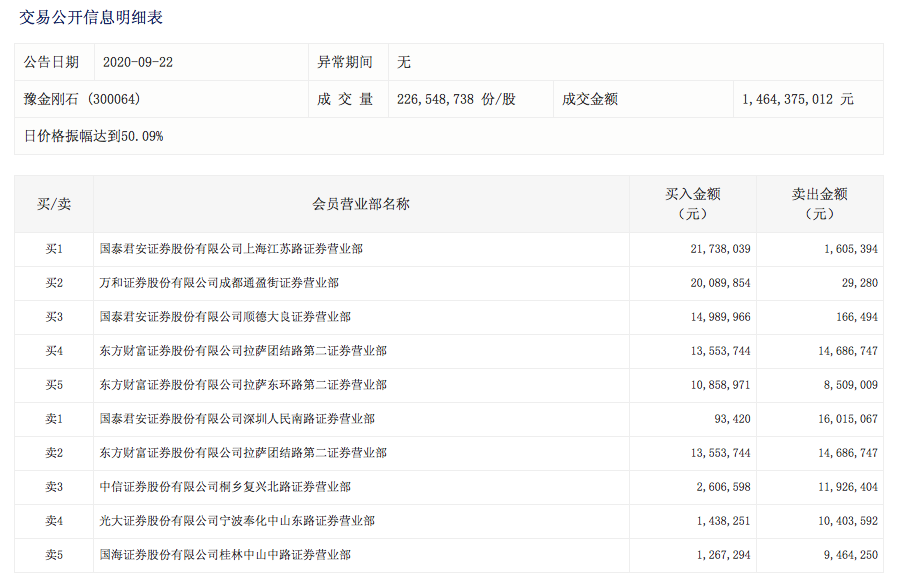Click 拉萨团结路第二证券营业部 in 卖2 row

click(243, 454)
